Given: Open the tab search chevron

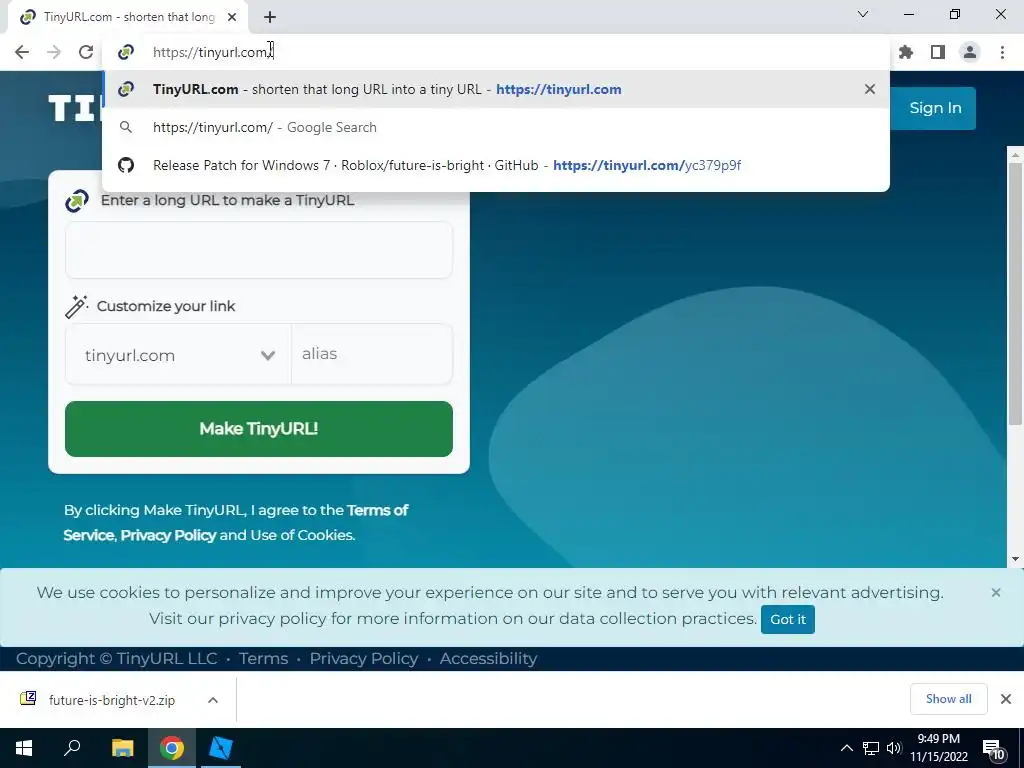Looking at the screenshot, I should pos(863,14).
